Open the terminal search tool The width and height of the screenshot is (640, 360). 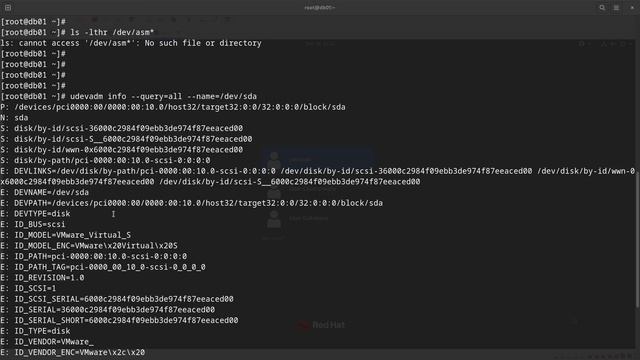[x=602, y=7]
